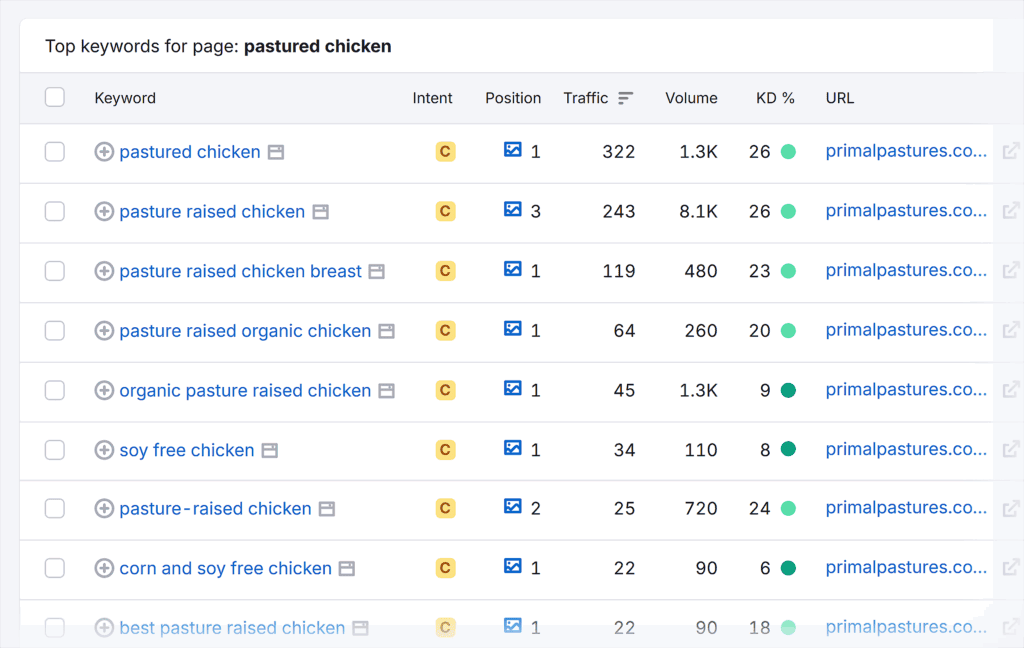Viewport: 1024px width, 648px height.
Task: Click the plus icon beside "pastured chicken"
Action: pos(104,152)
